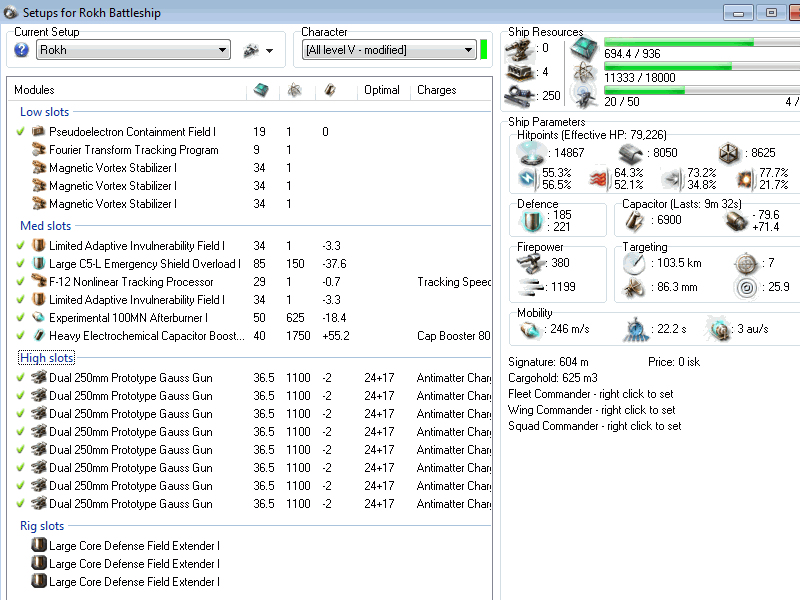800x600 pixels.
Task: Click Heavy Electrochemical Capacitor Booster module icon
Action: (39, 336)
